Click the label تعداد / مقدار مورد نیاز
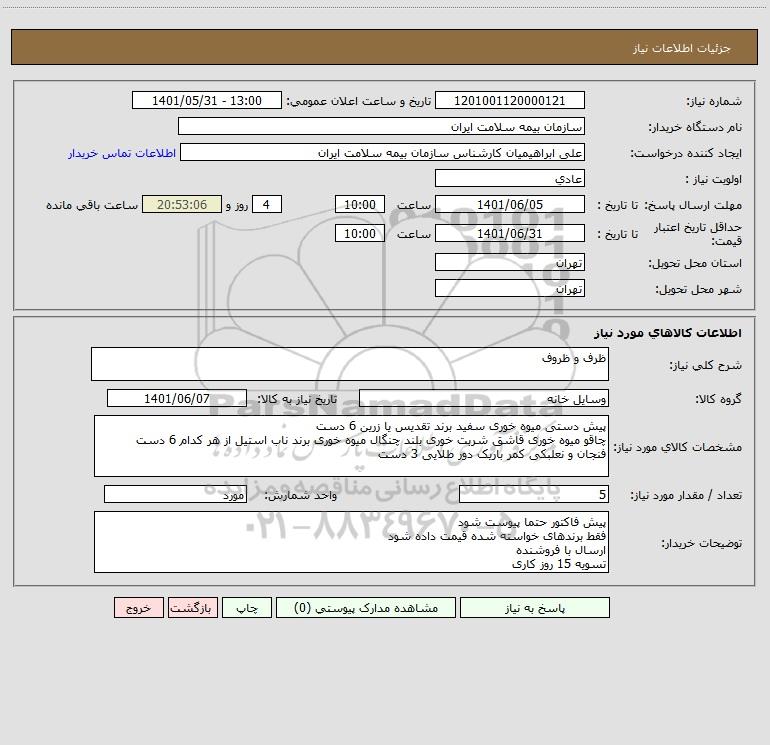The image size is (770, 745). click(x=686, y=496)
